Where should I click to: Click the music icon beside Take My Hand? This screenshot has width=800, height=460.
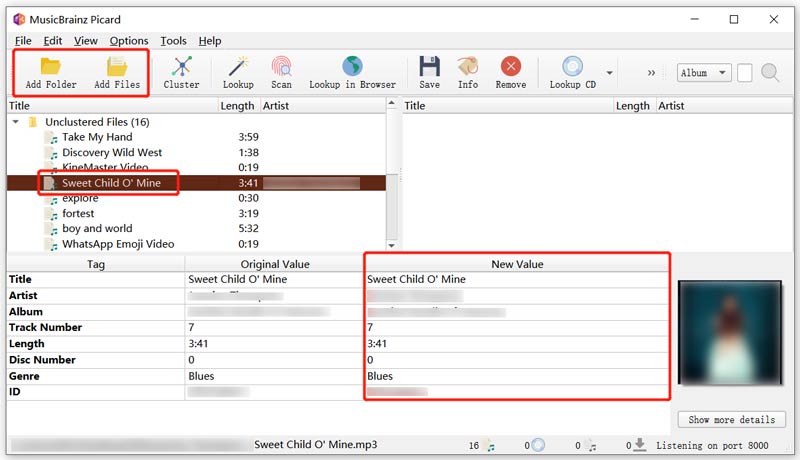[51, 138]
